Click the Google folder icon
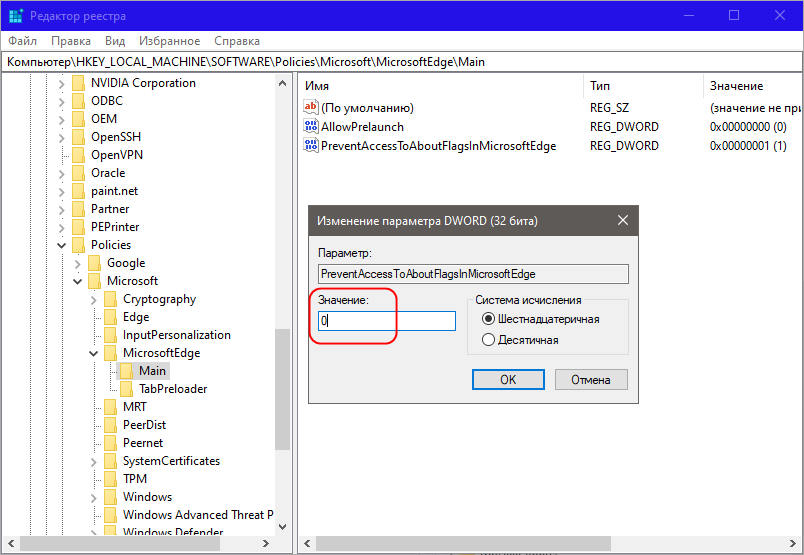This screenshot has height=555, width=804. [x=94, y=263]
